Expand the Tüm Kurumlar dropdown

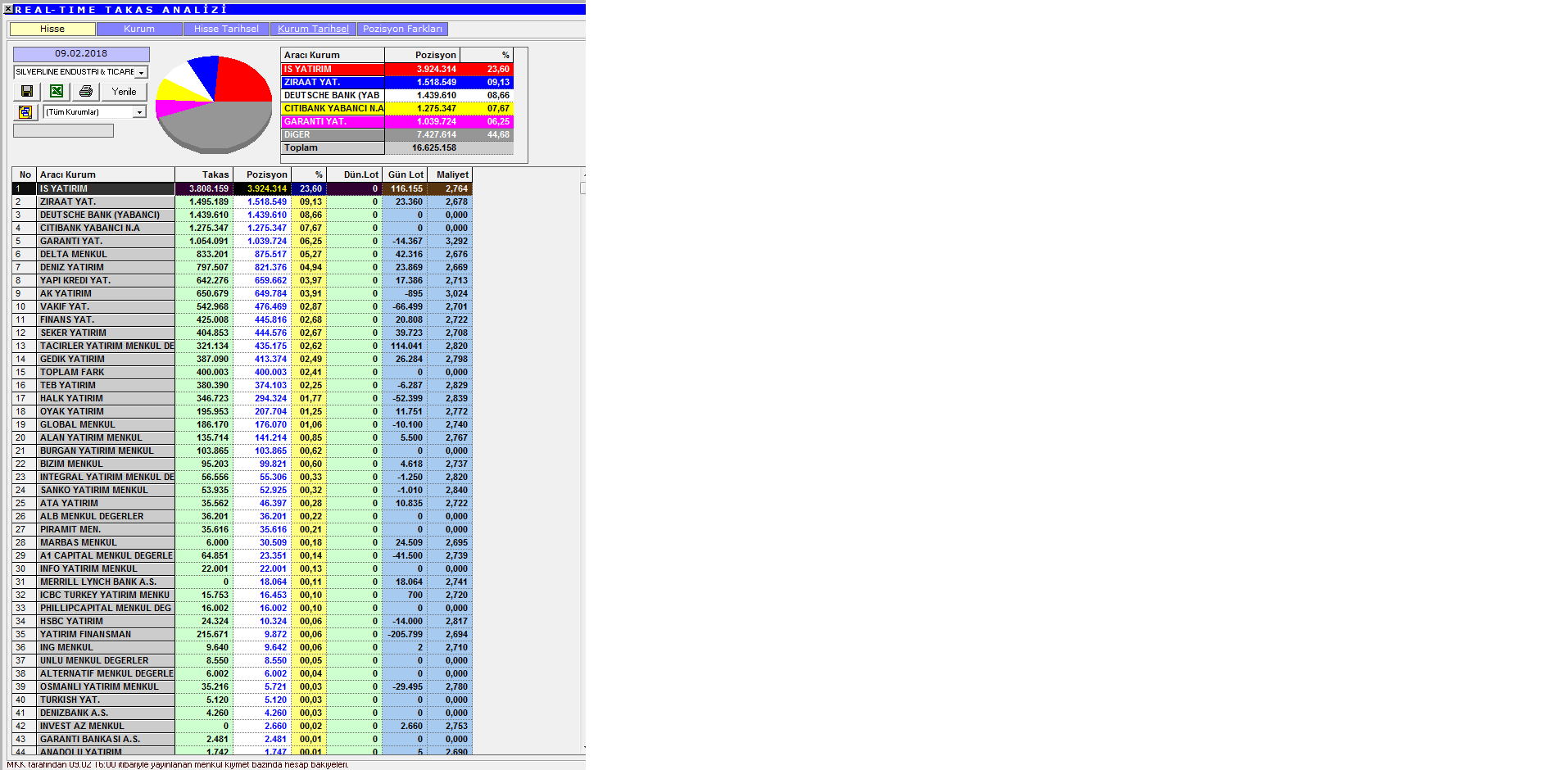click(x=139, y=111)
